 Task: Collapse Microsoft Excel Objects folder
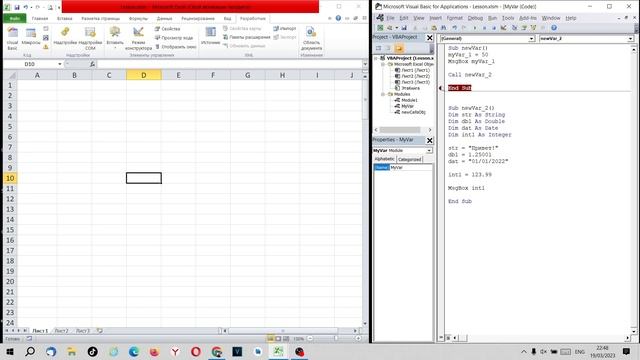pyautogui.click(x=383, y=64)
